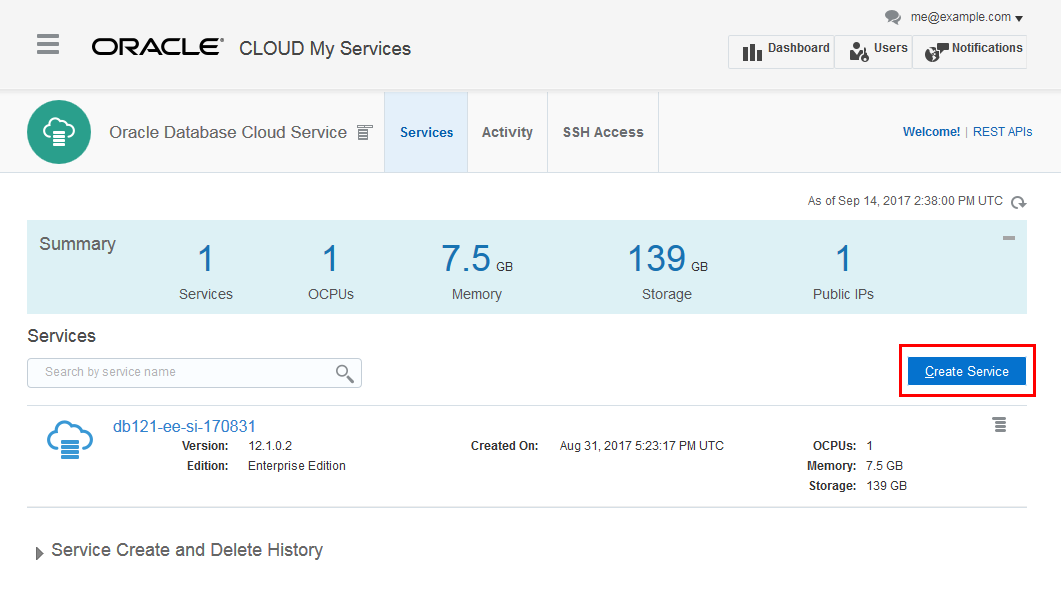Refresh the page data with refresh icon
The width and height of the screenshot is (1061, 595).
click(1018, 202)
